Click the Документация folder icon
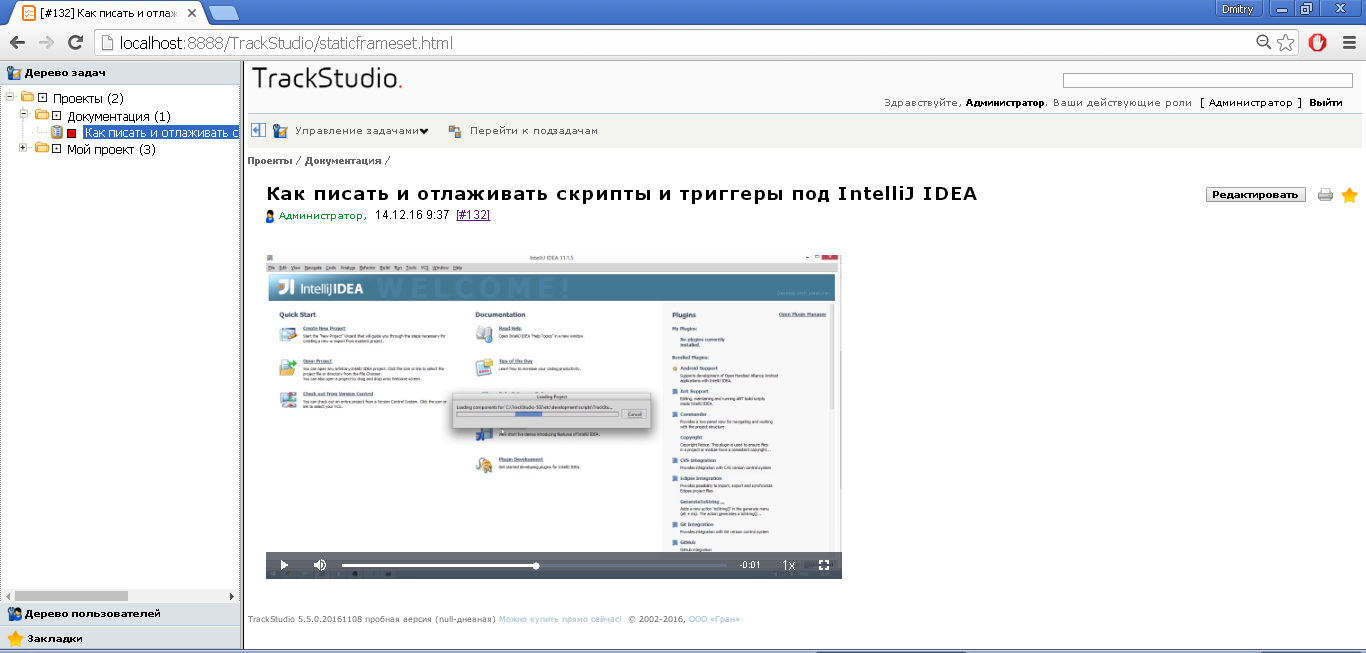 tap(42, 116)
